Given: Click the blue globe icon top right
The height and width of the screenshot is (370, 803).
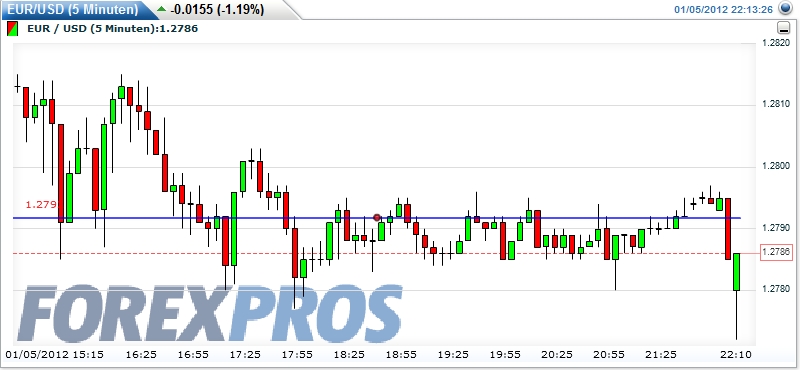Looking at the screenshot, I should [785, 8].
